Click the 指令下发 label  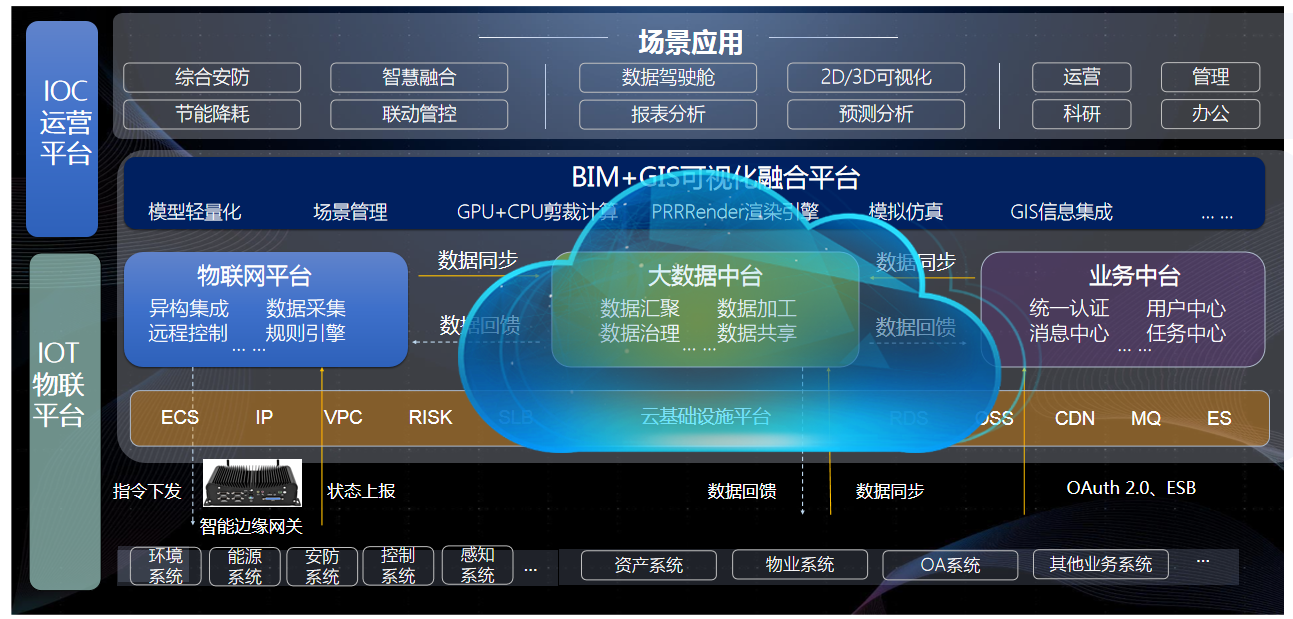click(147, 491)
